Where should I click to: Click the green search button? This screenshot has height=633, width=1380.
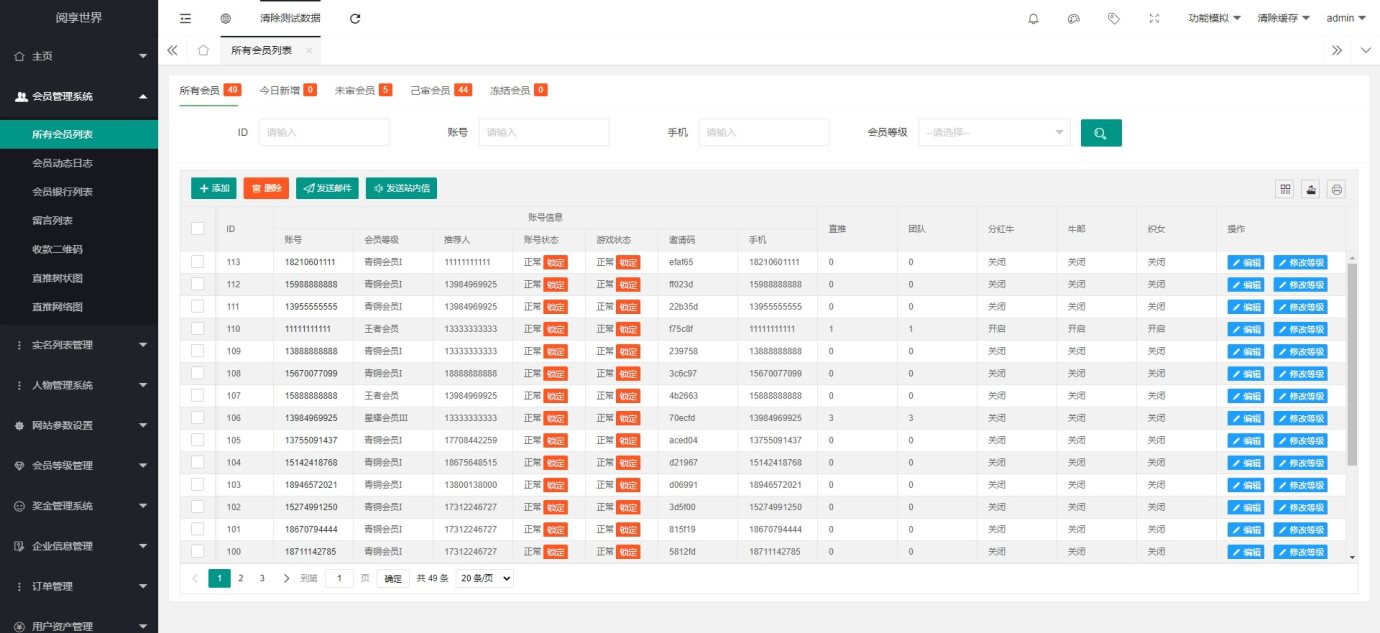[x=1101, y=133]
